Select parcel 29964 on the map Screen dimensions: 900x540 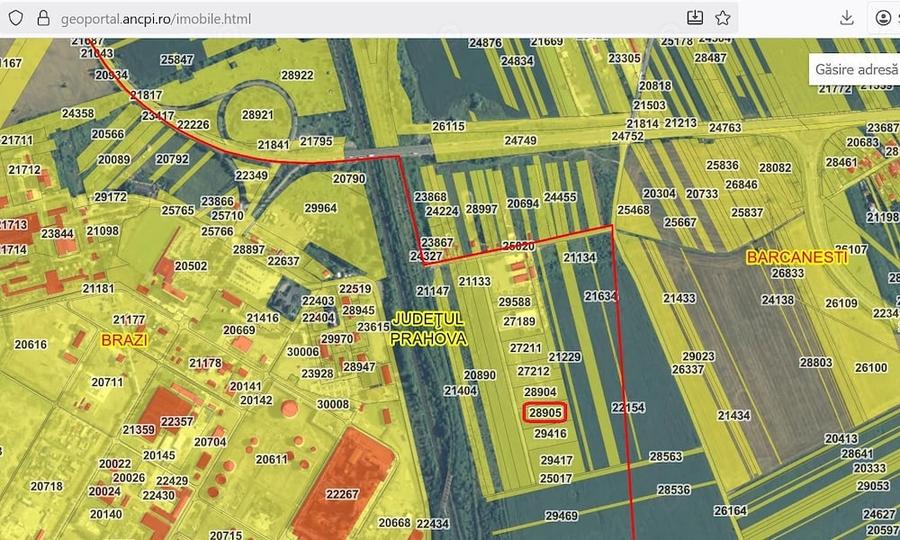click(320, 208)
